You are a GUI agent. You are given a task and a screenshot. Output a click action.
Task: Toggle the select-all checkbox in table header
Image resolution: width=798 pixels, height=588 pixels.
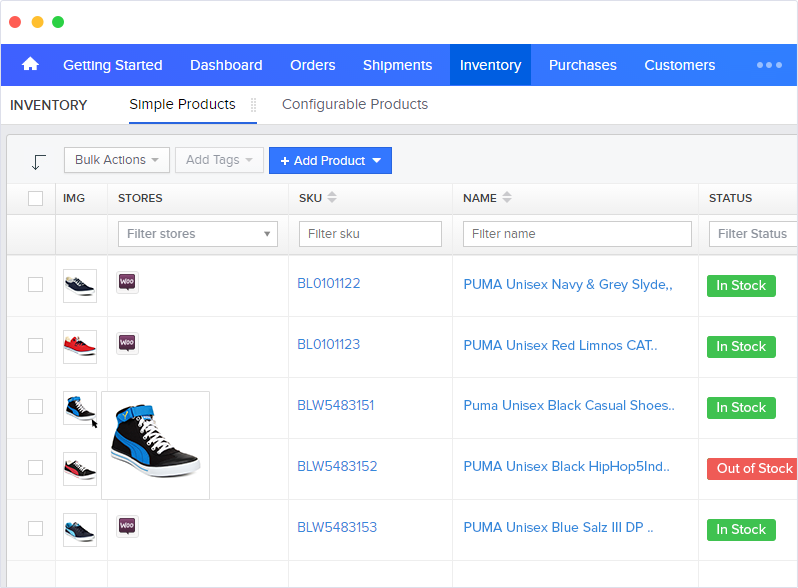(x=36, y=198)
